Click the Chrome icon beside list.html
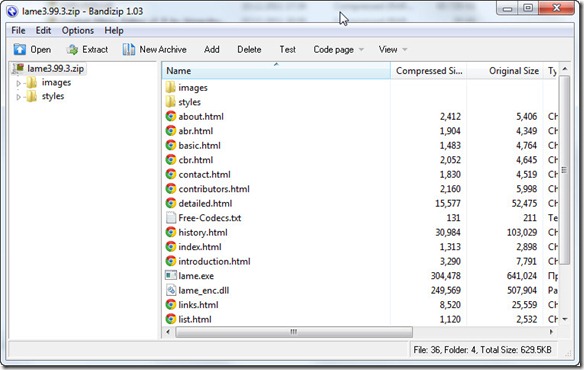The image size is (584, 370). coord(171,319)
